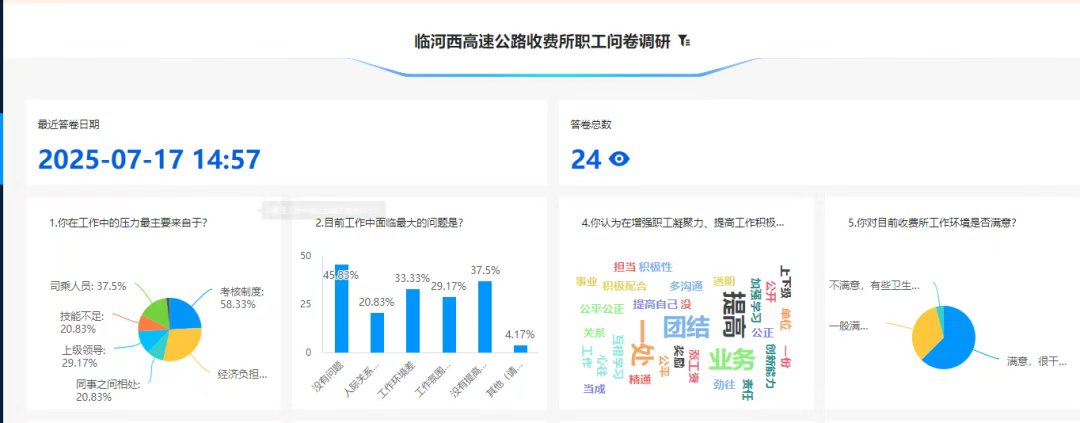
Task: Click the dashboard title 临河西高速公路收费所职工问卷调研
Action: [x=542, y=41]
